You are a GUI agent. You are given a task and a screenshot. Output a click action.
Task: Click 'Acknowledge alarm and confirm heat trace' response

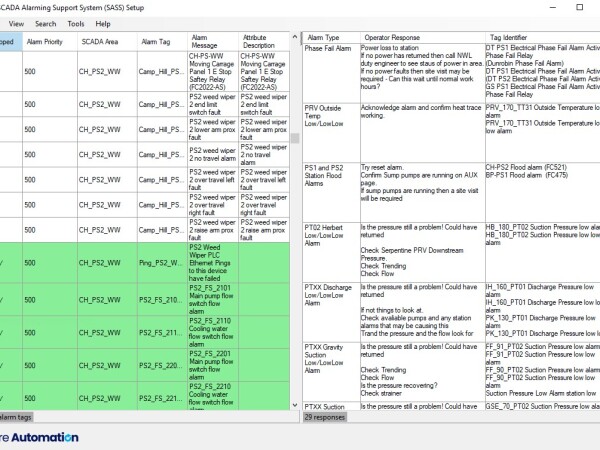pos(422,133)
